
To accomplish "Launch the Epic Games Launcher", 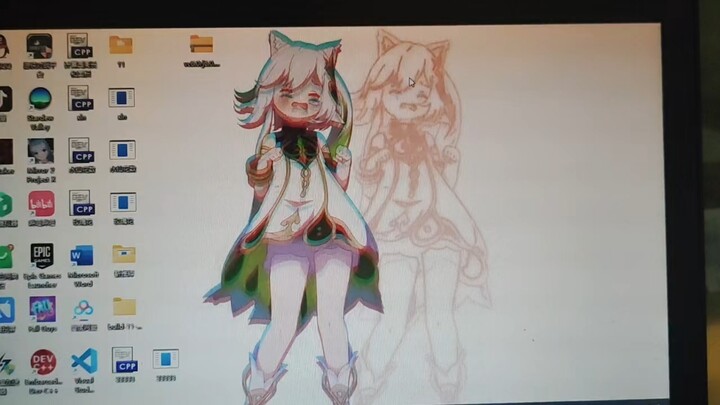I will coord(42,254).
